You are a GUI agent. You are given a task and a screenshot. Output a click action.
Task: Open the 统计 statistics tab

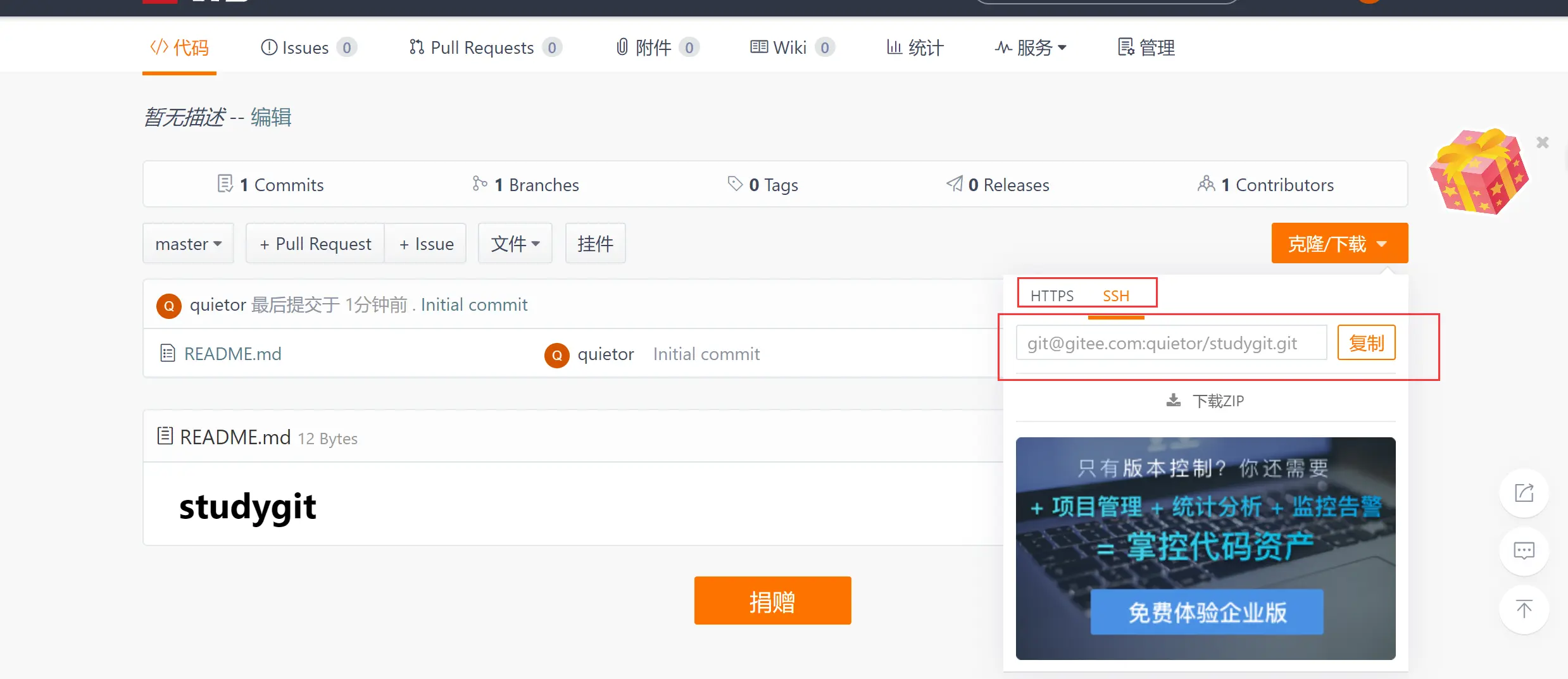[915, 47]
